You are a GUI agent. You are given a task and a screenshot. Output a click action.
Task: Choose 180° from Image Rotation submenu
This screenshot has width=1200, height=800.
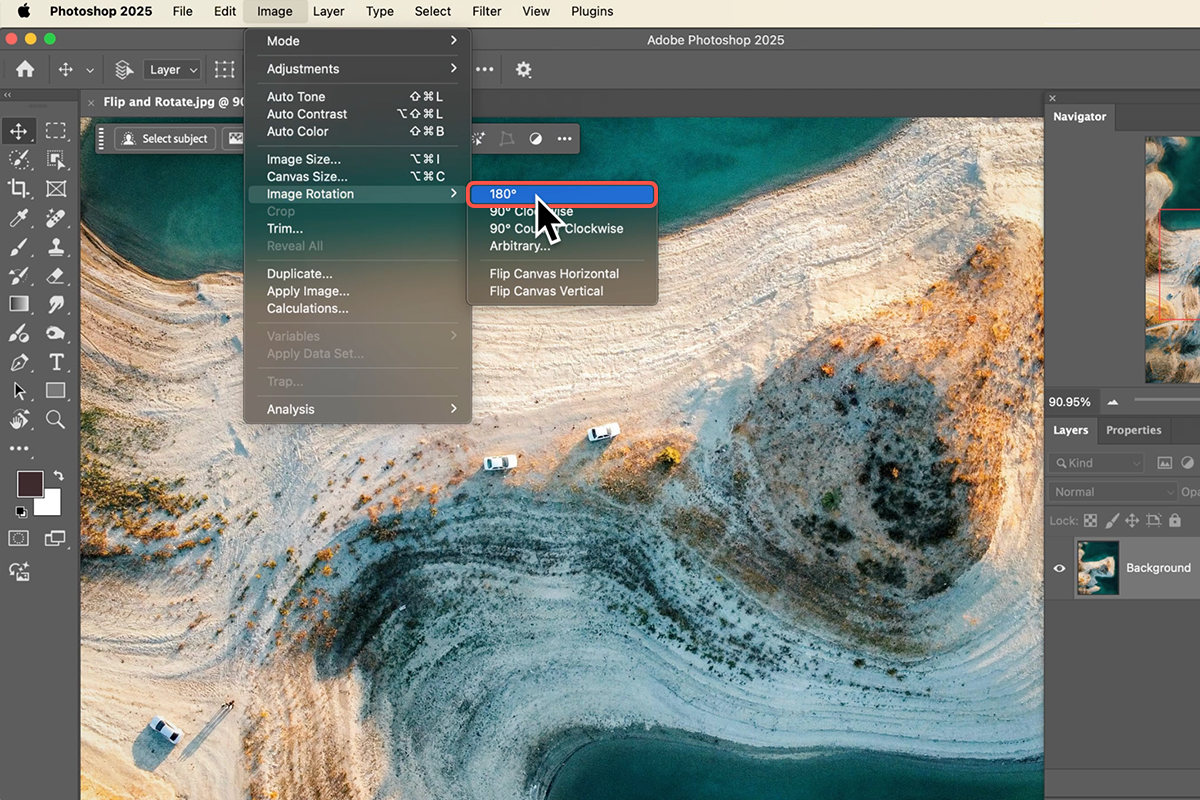click(560, 194)
